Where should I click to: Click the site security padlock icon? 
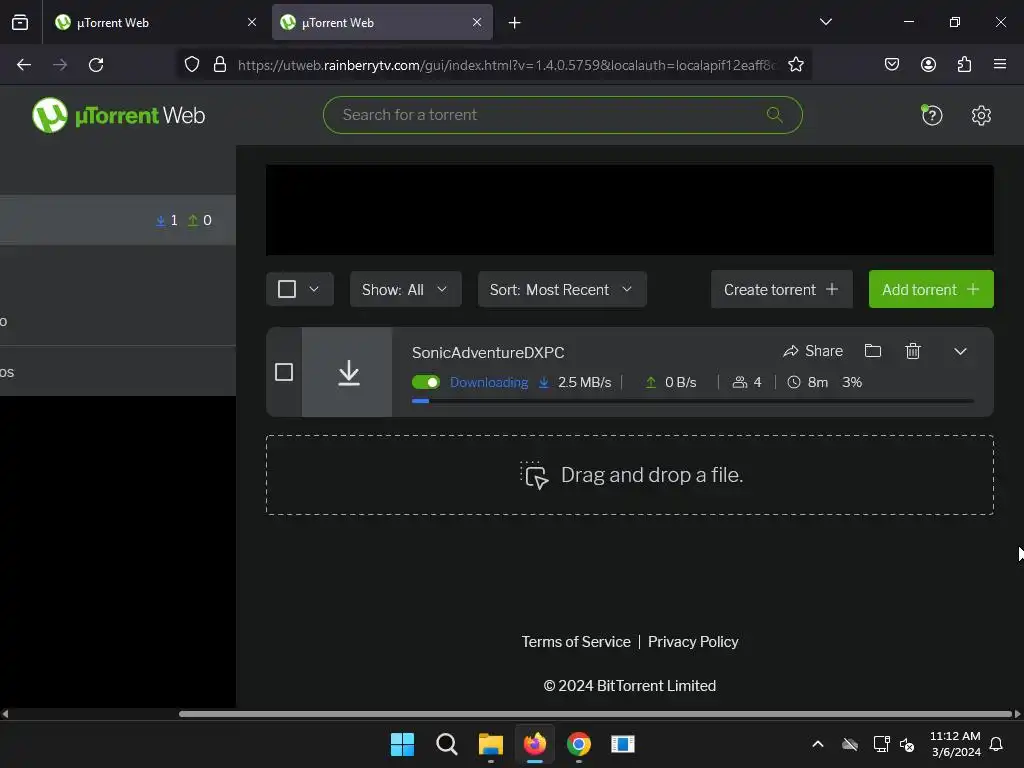click(x=220, y=65)
